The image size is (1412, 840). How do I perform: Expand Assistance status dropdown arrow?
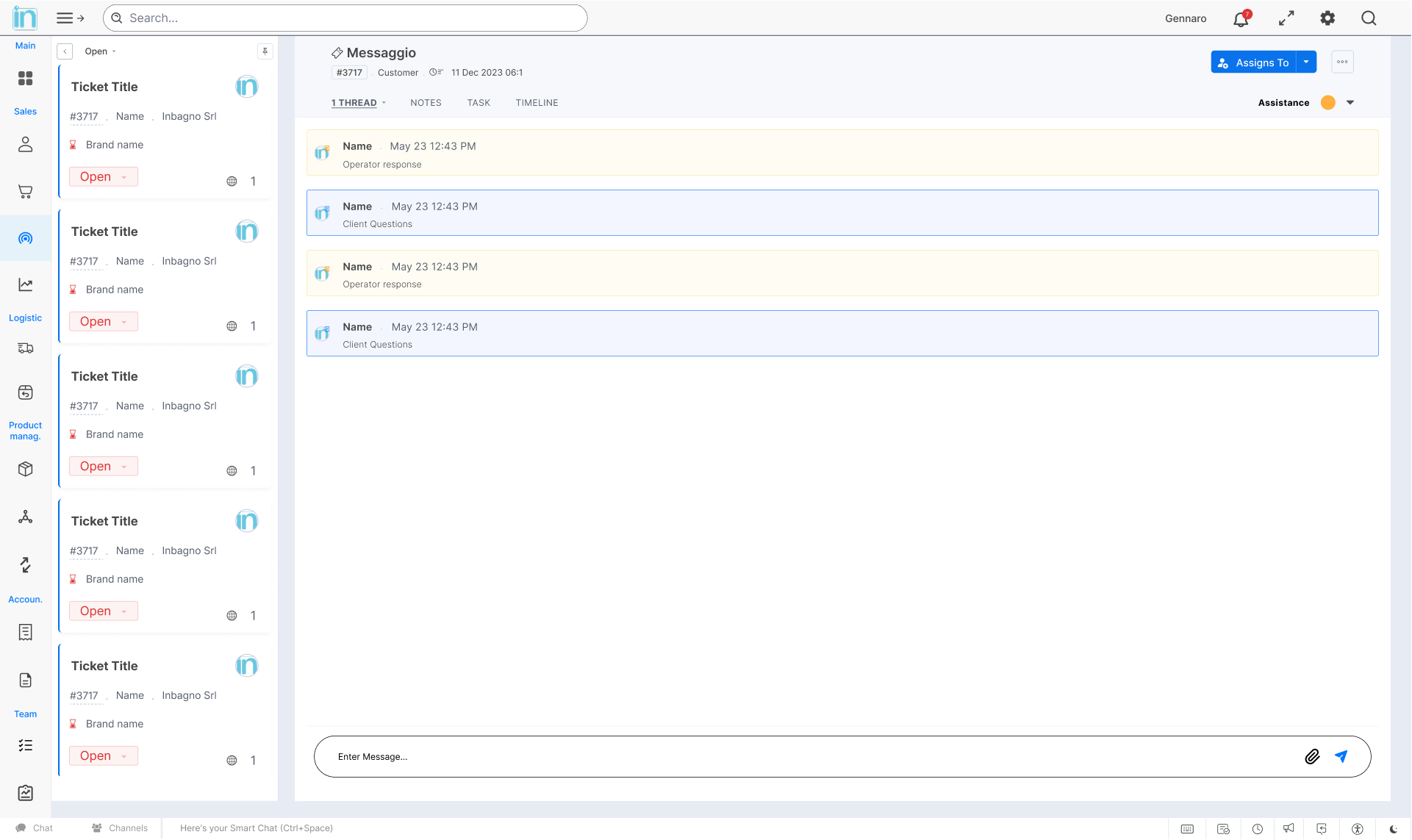click(x=1350, y=103)
